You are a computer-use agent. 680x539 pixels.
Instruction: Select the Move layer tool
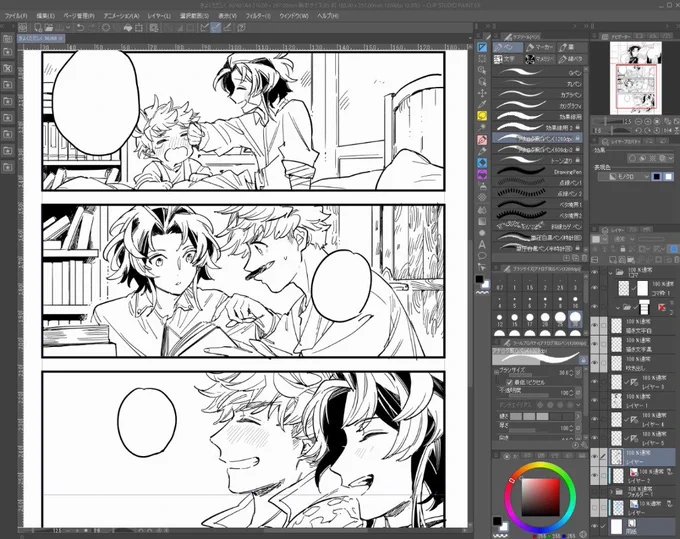482,93
